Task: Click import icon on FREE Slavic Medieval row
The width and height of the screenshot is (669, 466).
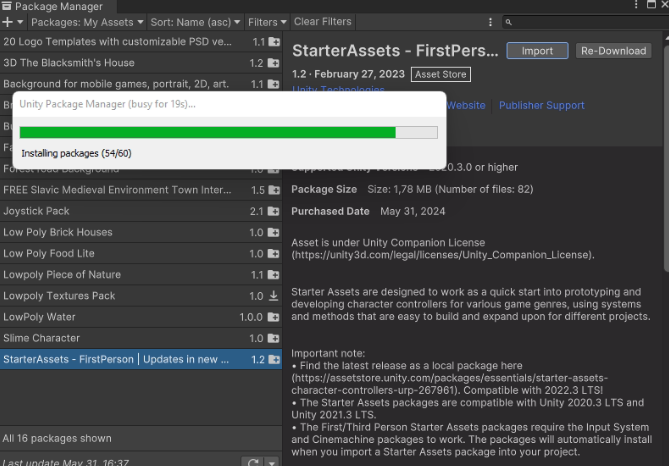Action: pos(273,190)
